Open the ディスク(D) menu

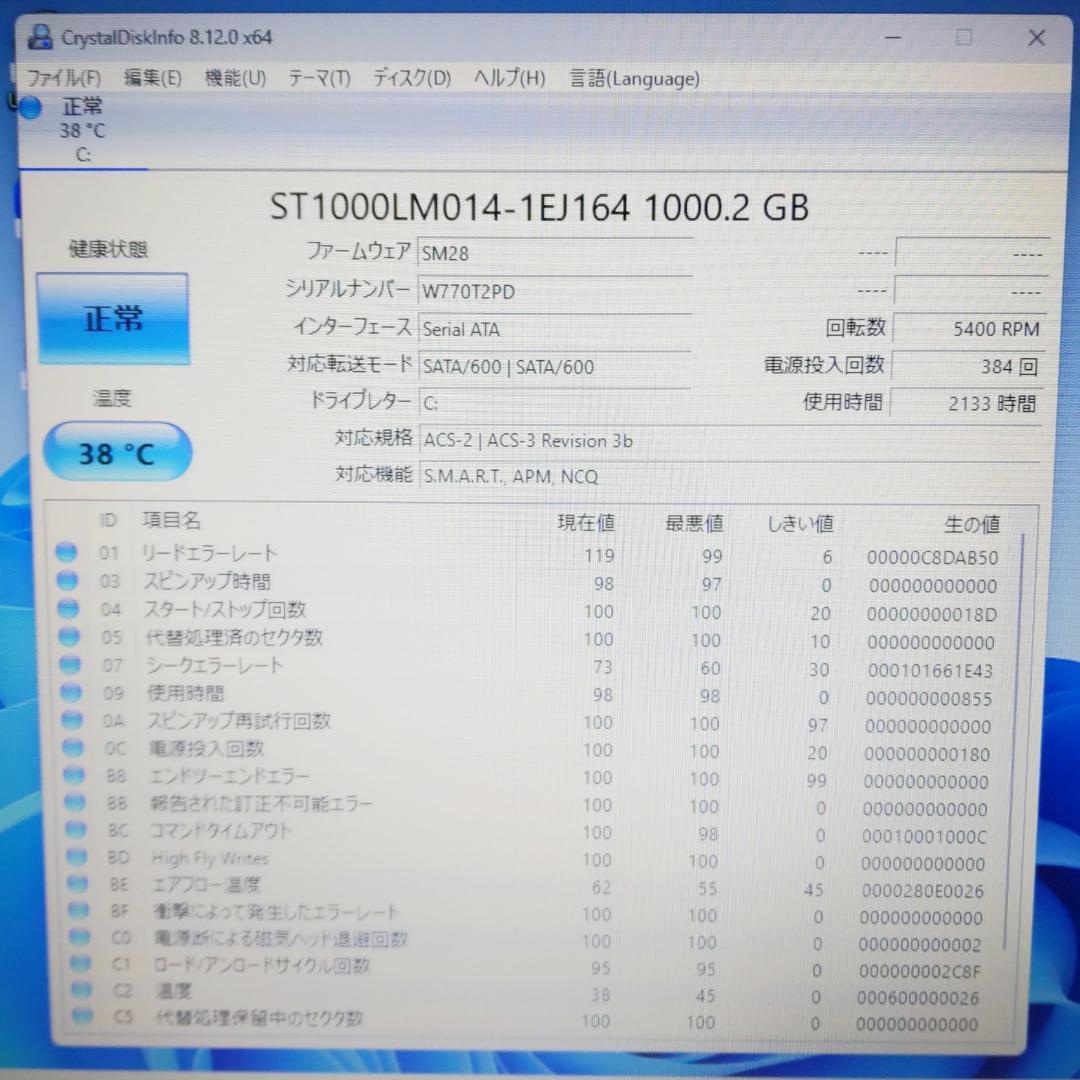409,77
